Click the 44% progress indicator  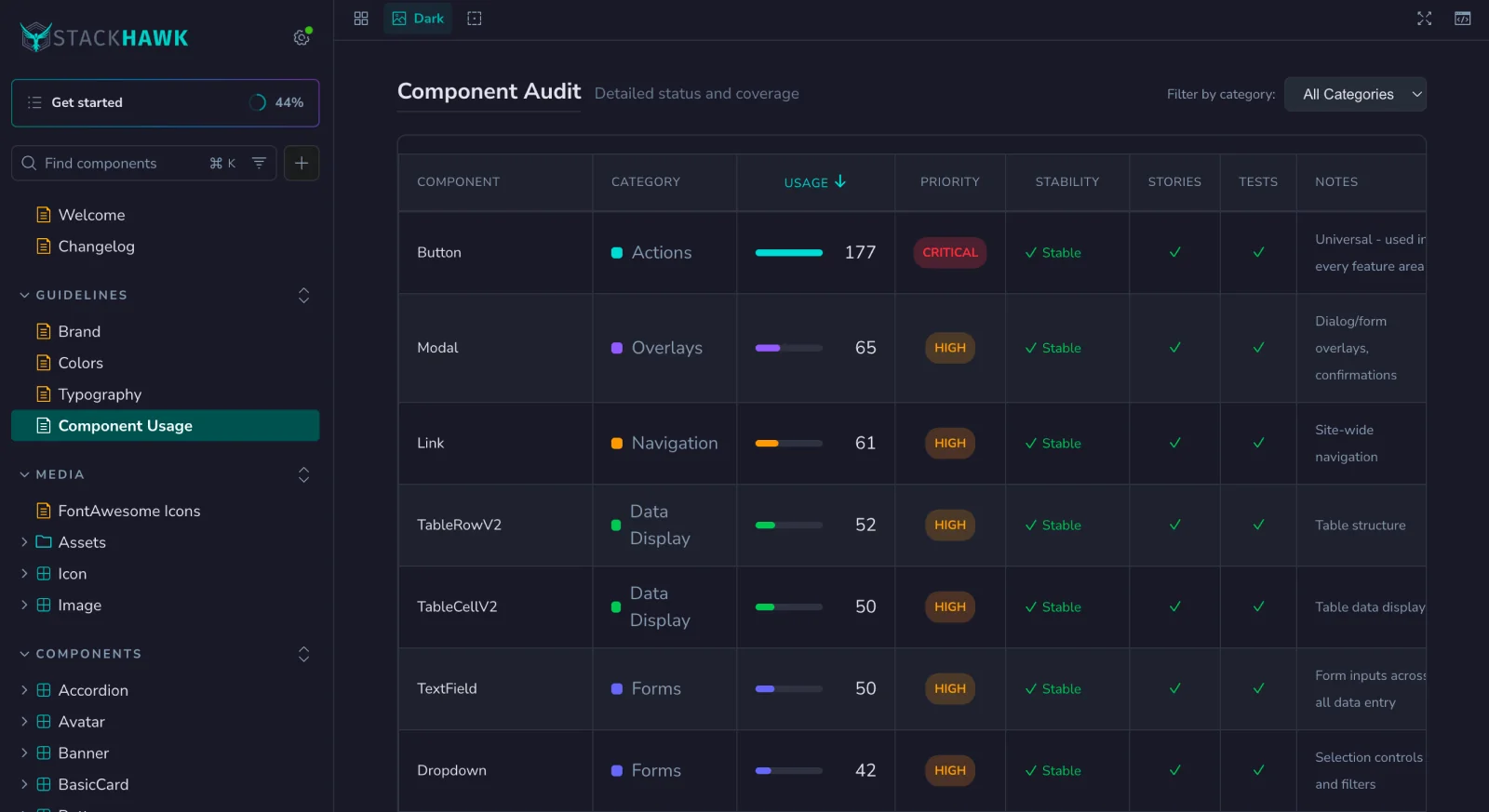pyautogui.click(x=276, y=102)
